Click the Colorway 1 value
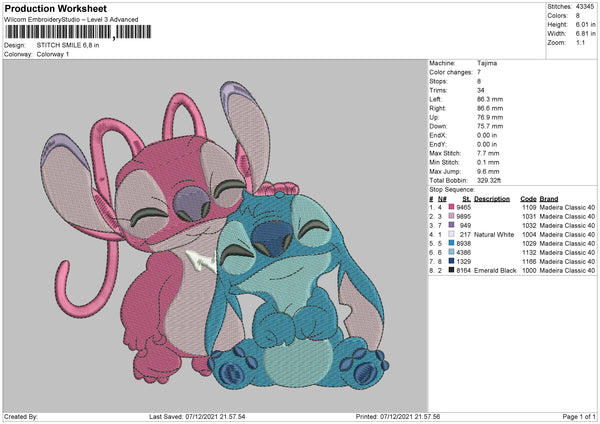 tap(53, 54)
